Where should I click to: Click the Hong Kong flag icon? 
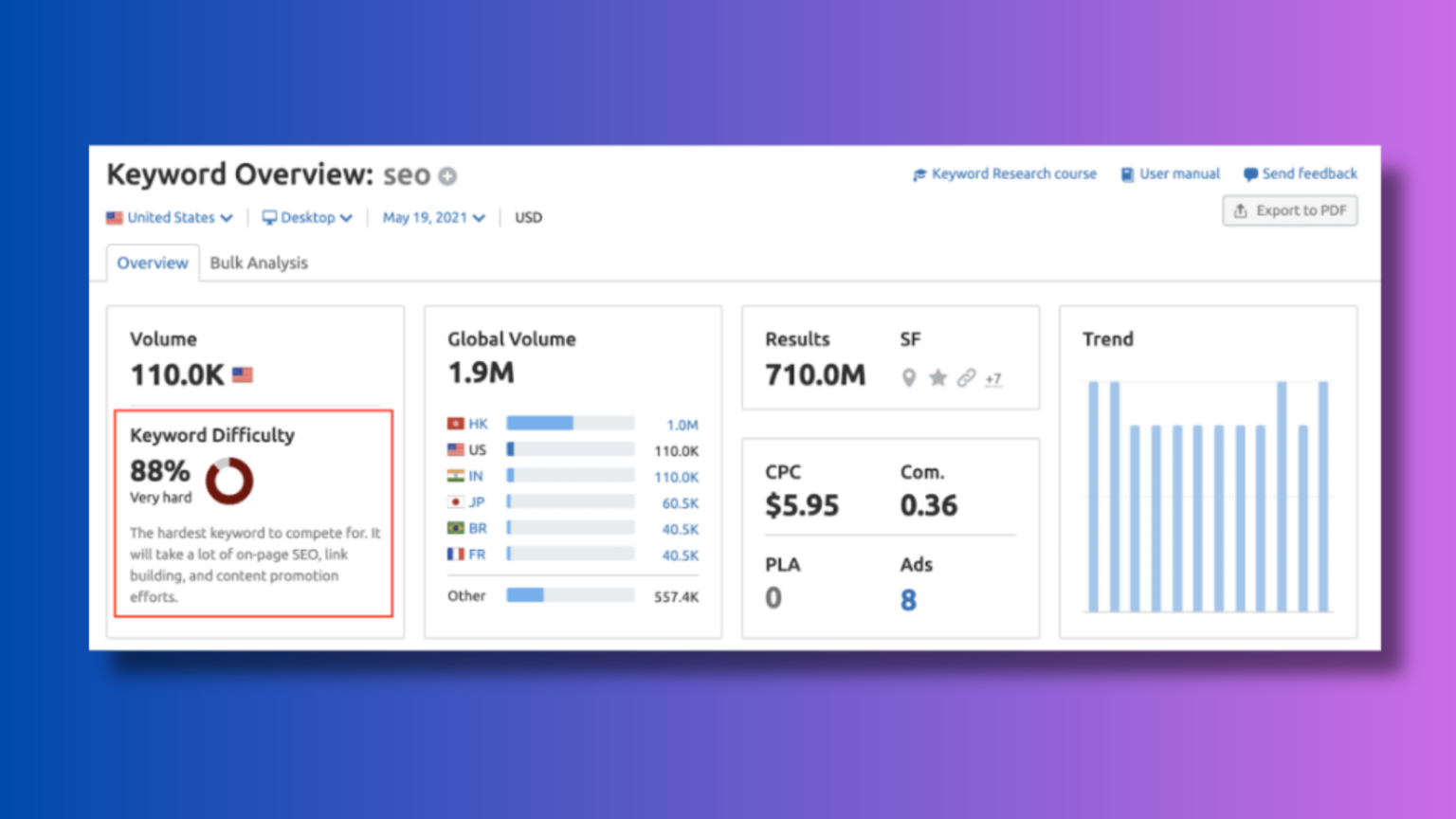456,424
